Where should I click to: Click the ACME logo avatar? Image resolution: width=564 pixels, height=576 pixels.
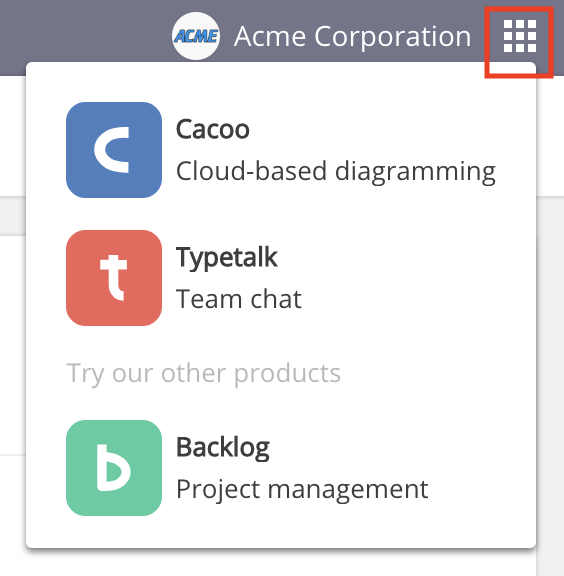click(x=196, y=36)
